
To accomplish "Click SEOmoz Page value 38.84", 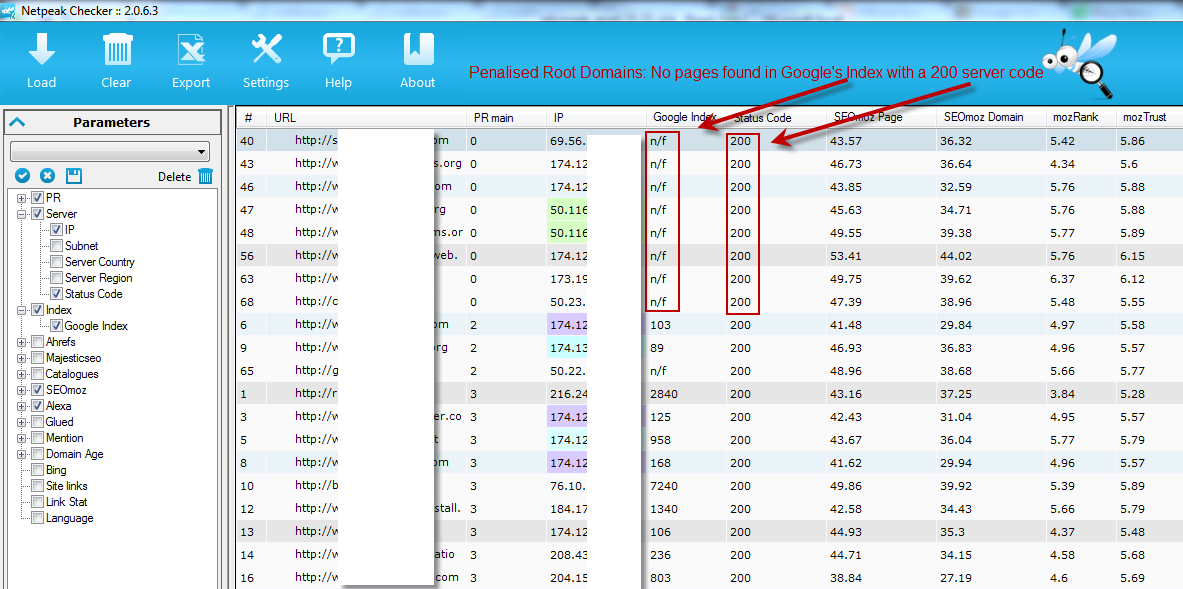I will click(847, 578).
